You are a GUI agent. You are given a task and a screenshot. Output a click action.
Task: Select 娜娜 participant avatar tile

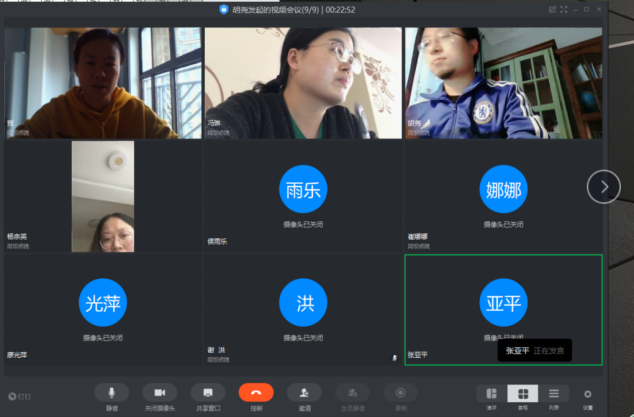pyautogui.click(x=503, y=189)
